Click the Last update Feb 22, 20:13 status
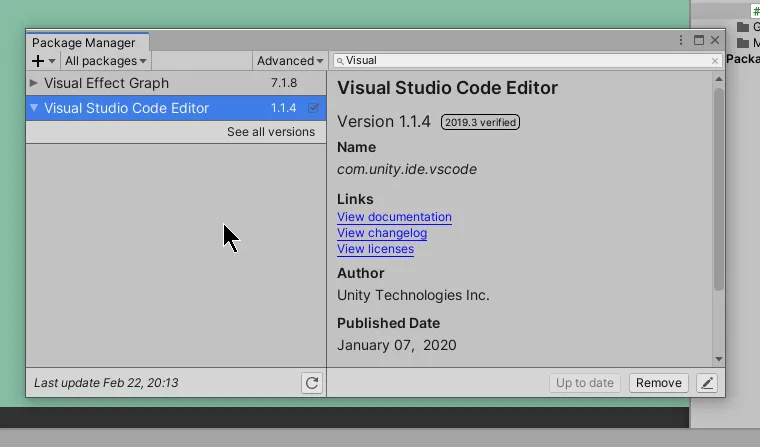Viewport: 760px width, 447px height. click(x=106, y=383)
